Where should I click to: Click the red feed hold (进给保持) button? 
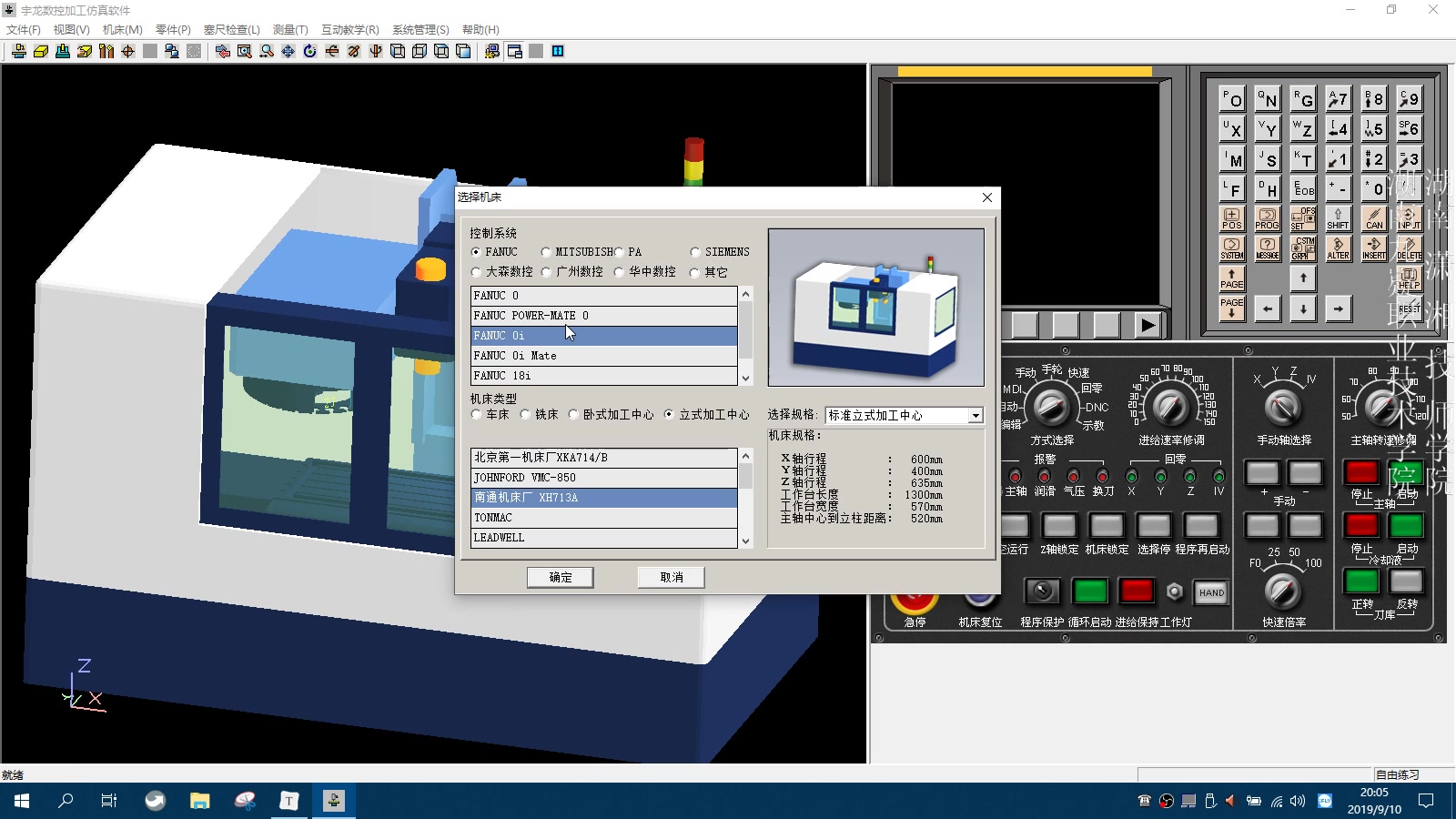[x=1136, y=591]
